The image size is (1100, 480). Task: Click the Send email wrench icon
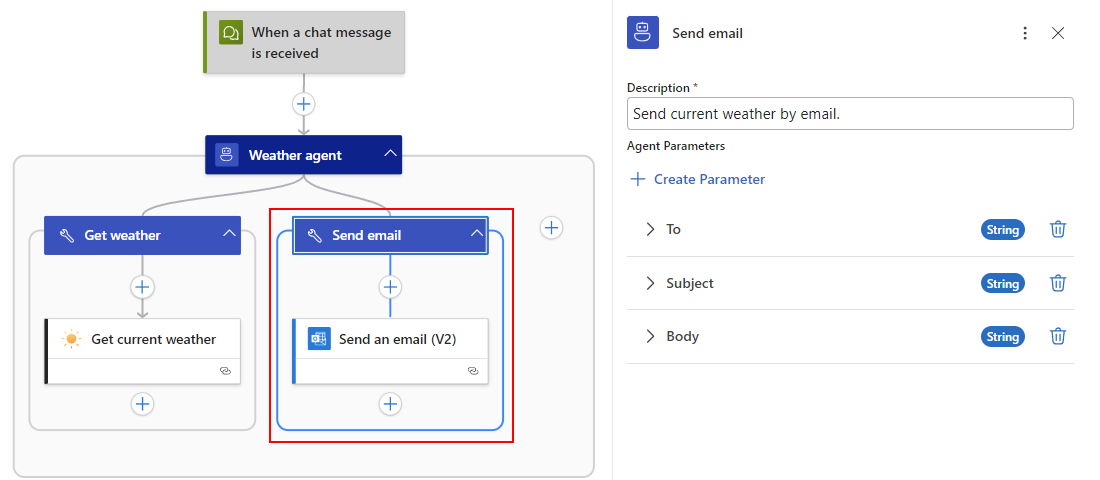315,235
